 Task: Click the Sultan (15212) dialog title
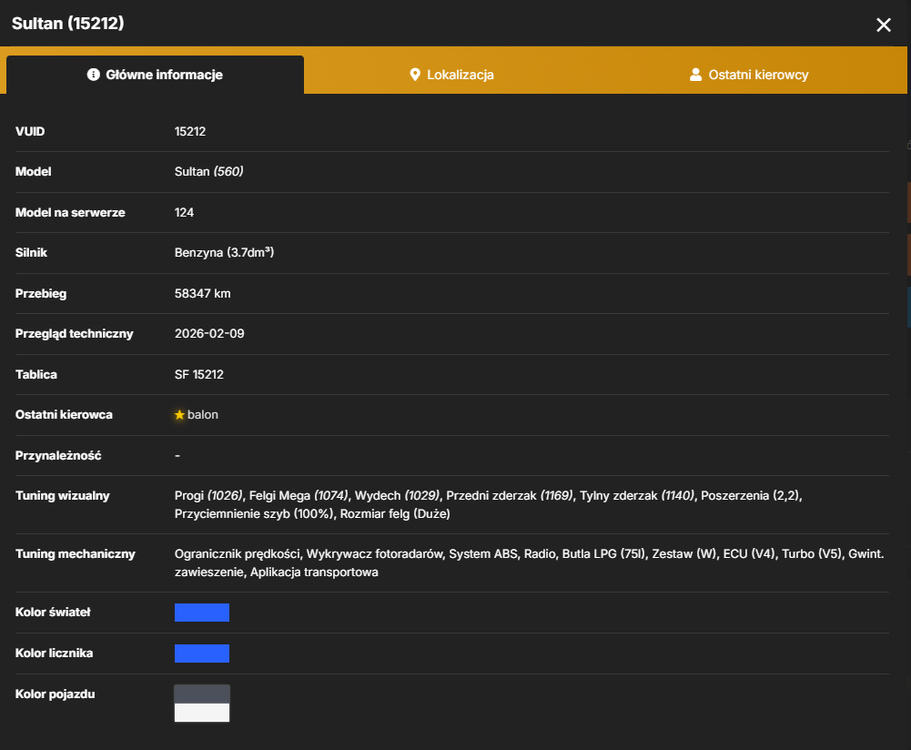[x=68, y=23]
